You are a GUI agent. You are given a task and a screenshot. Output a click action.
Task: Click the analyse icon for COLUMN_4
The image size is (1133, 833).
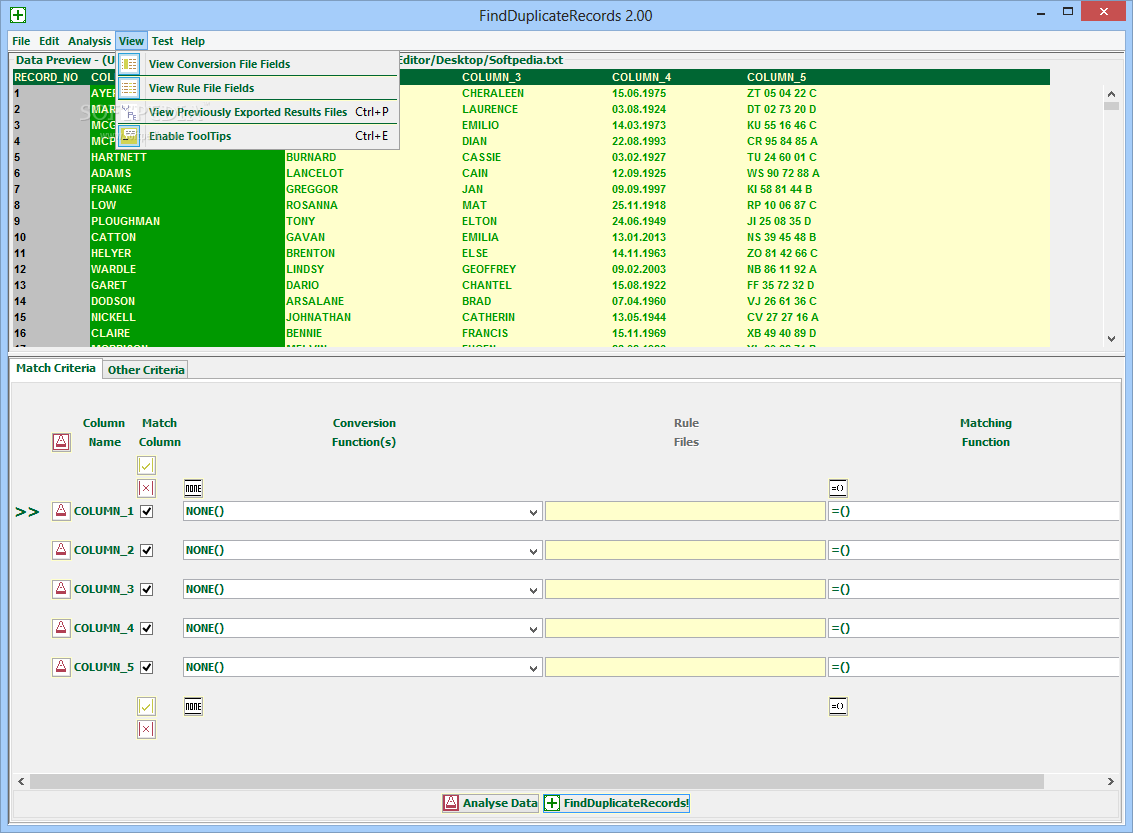pos(61,629)
